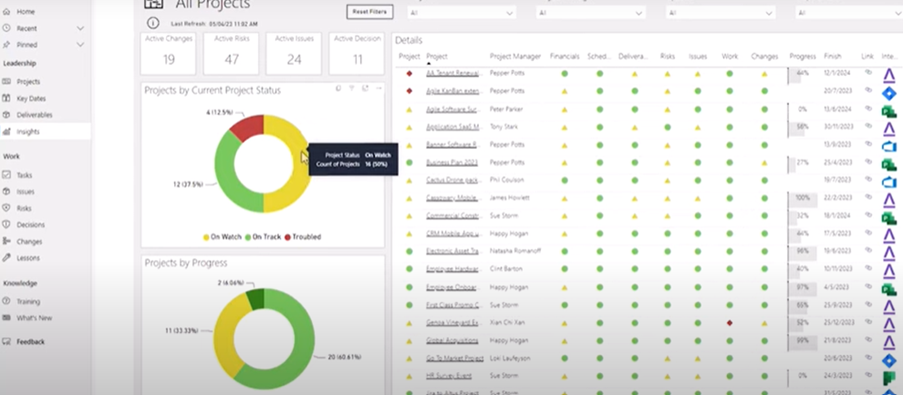Click the link eye icon for AA Tenant Renewal
The height and width of the screenshot is (395, 903).
click(x=868, y=73)
